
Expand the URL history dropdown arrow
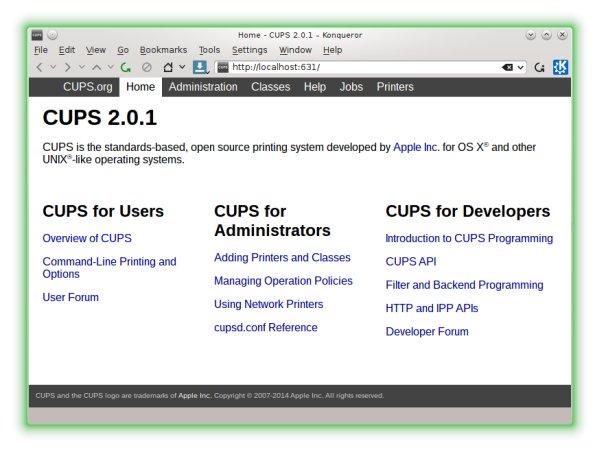pyautogui.click(x=520, y=68)
